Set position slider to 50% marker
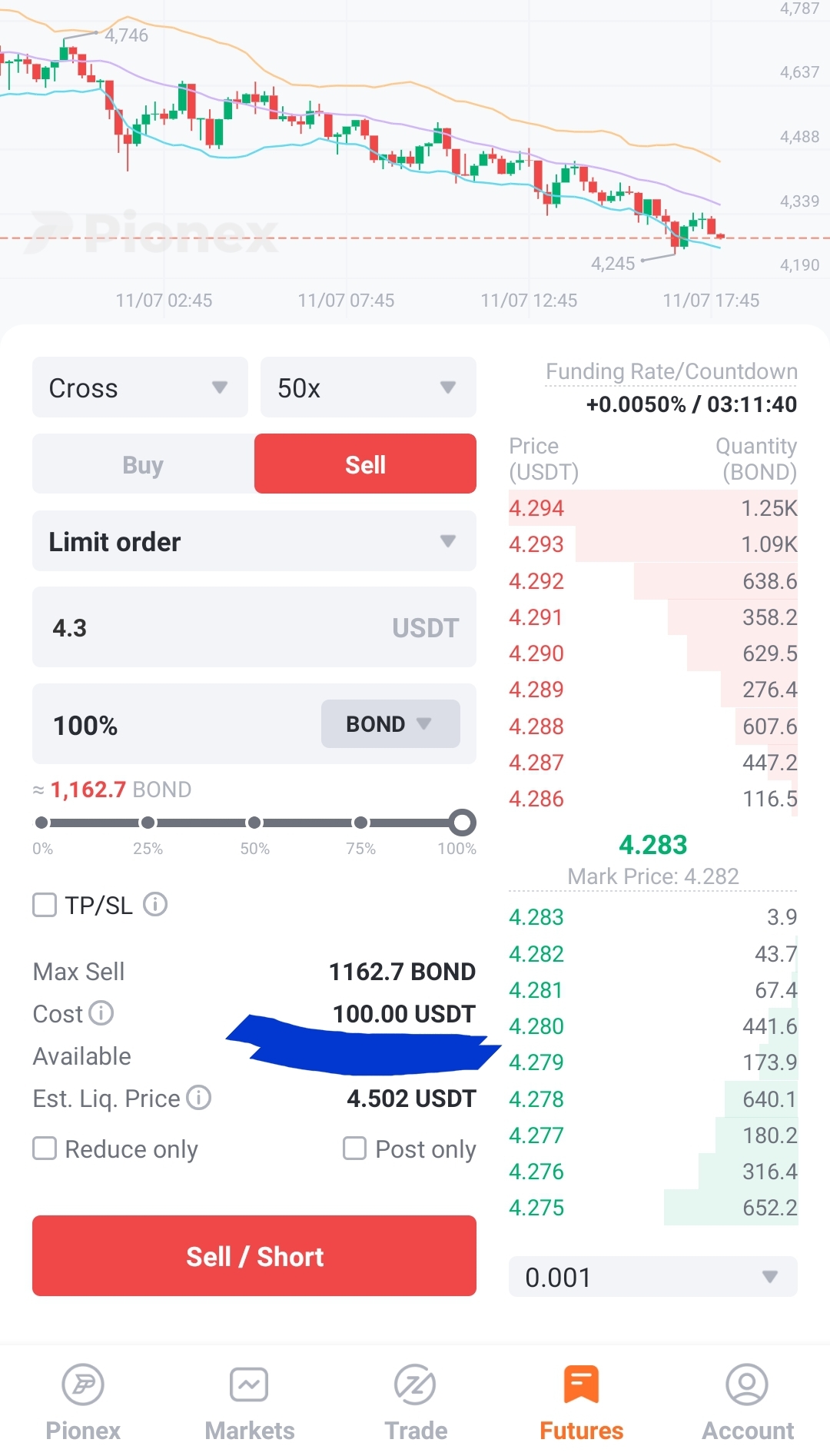This screenshot has height=1456, width=830. tap(254, 823)
